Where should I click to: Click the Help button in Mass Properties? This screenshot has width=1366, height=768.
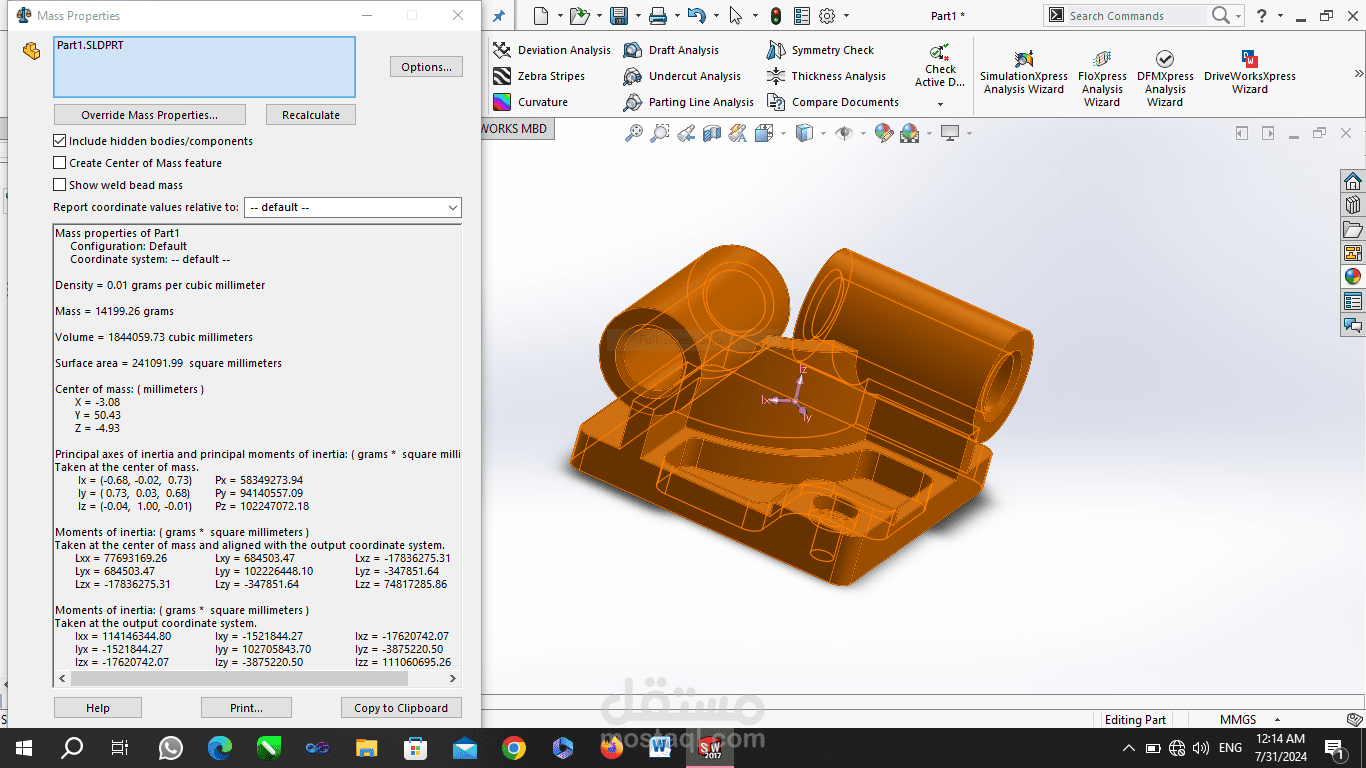(98, 708)
